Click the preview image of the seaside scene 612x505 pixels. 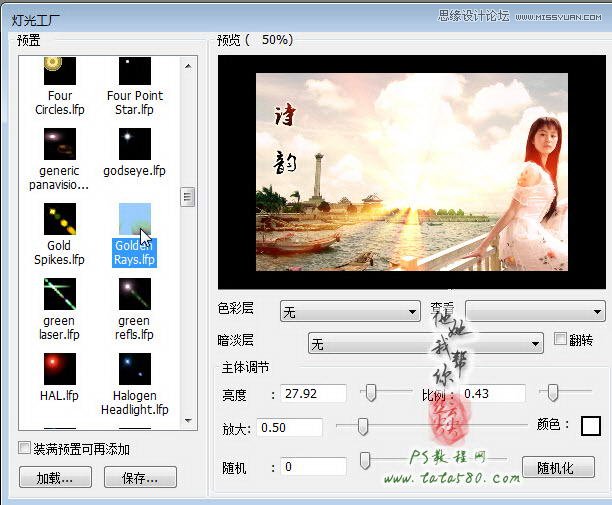point(412,172)
